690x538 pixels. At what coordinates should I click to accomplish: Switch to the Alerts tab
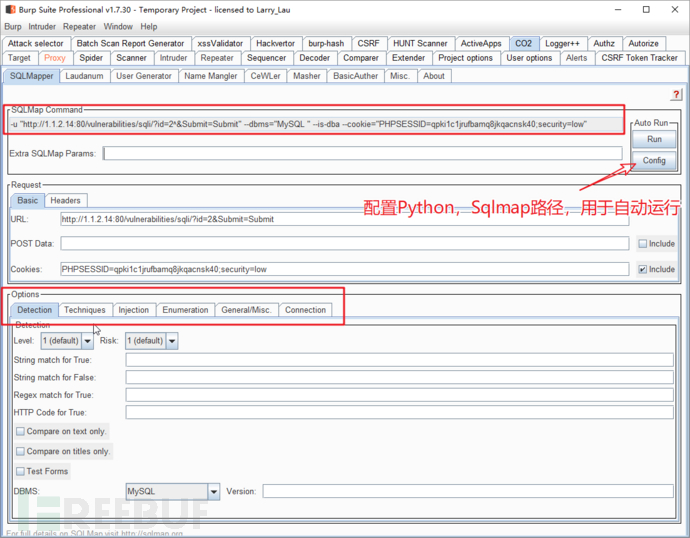pyautogui.click(x=576, y=58)
